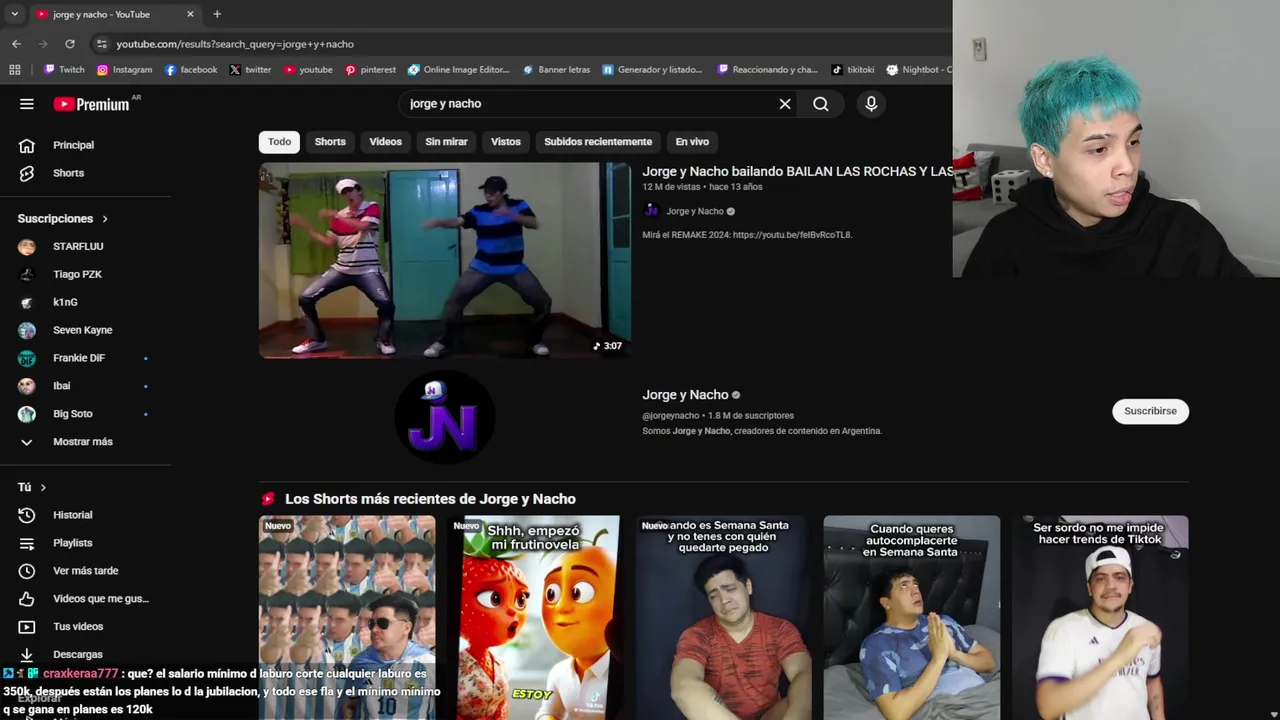Open site information icon in address bar
Image resolution: width=1280 pixels, height=720 pixels.
tap(101, 44)
